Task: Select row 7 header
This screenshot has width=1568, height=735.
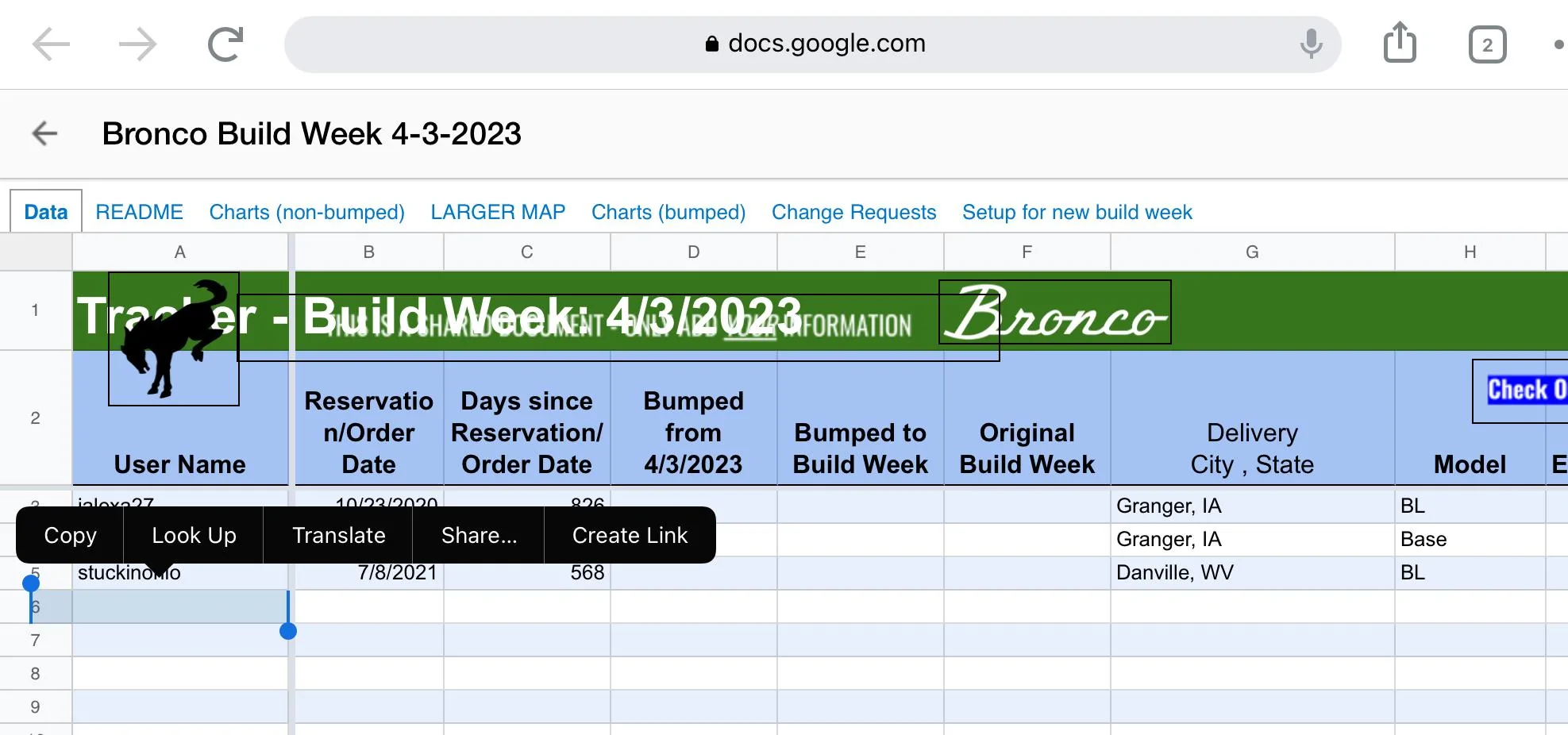Action: 36,640
